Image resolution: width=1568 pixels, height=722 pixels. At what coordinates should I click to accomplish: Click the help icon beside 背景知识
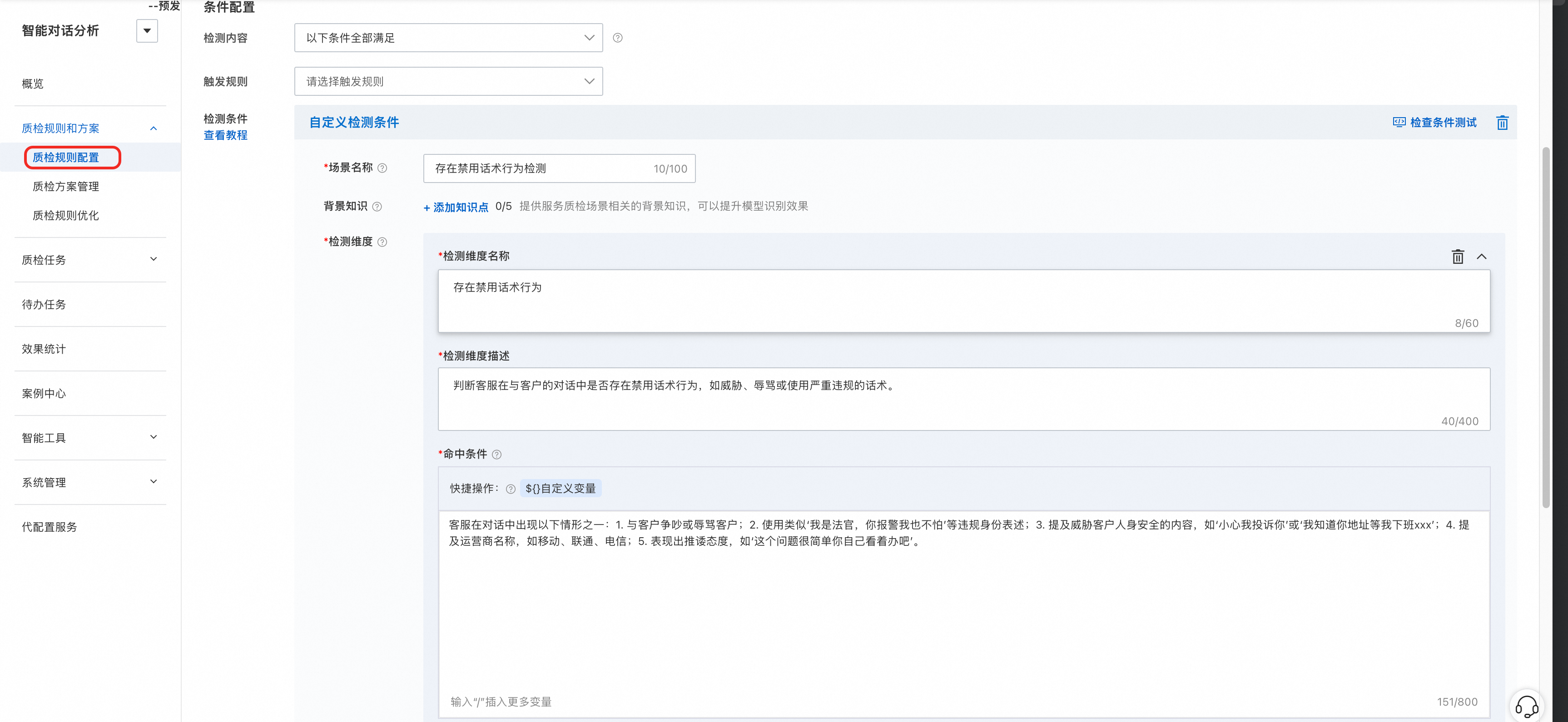(377, 207)
